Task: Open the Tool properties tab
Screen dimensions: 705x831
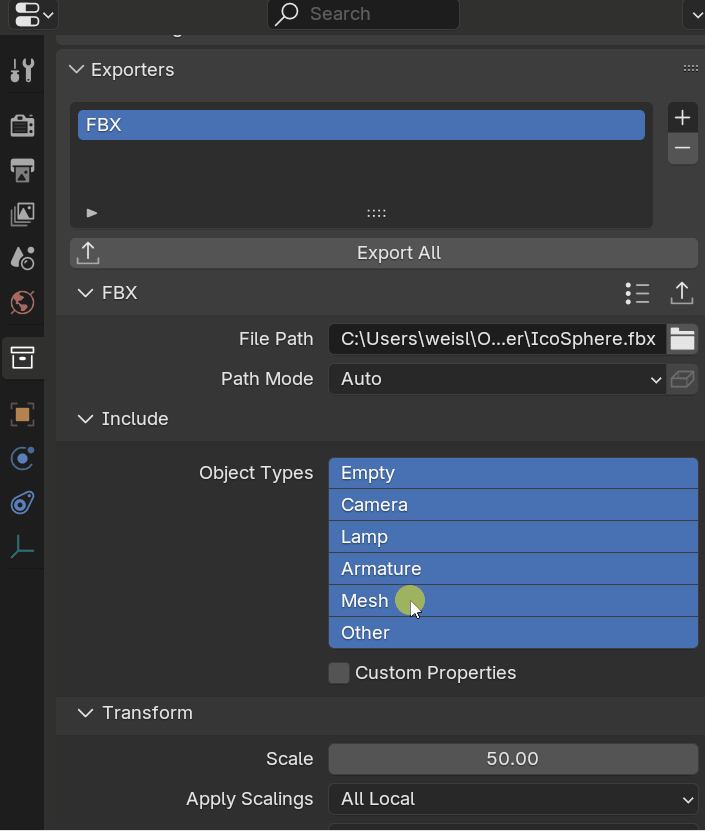Action: coord(22,70)
